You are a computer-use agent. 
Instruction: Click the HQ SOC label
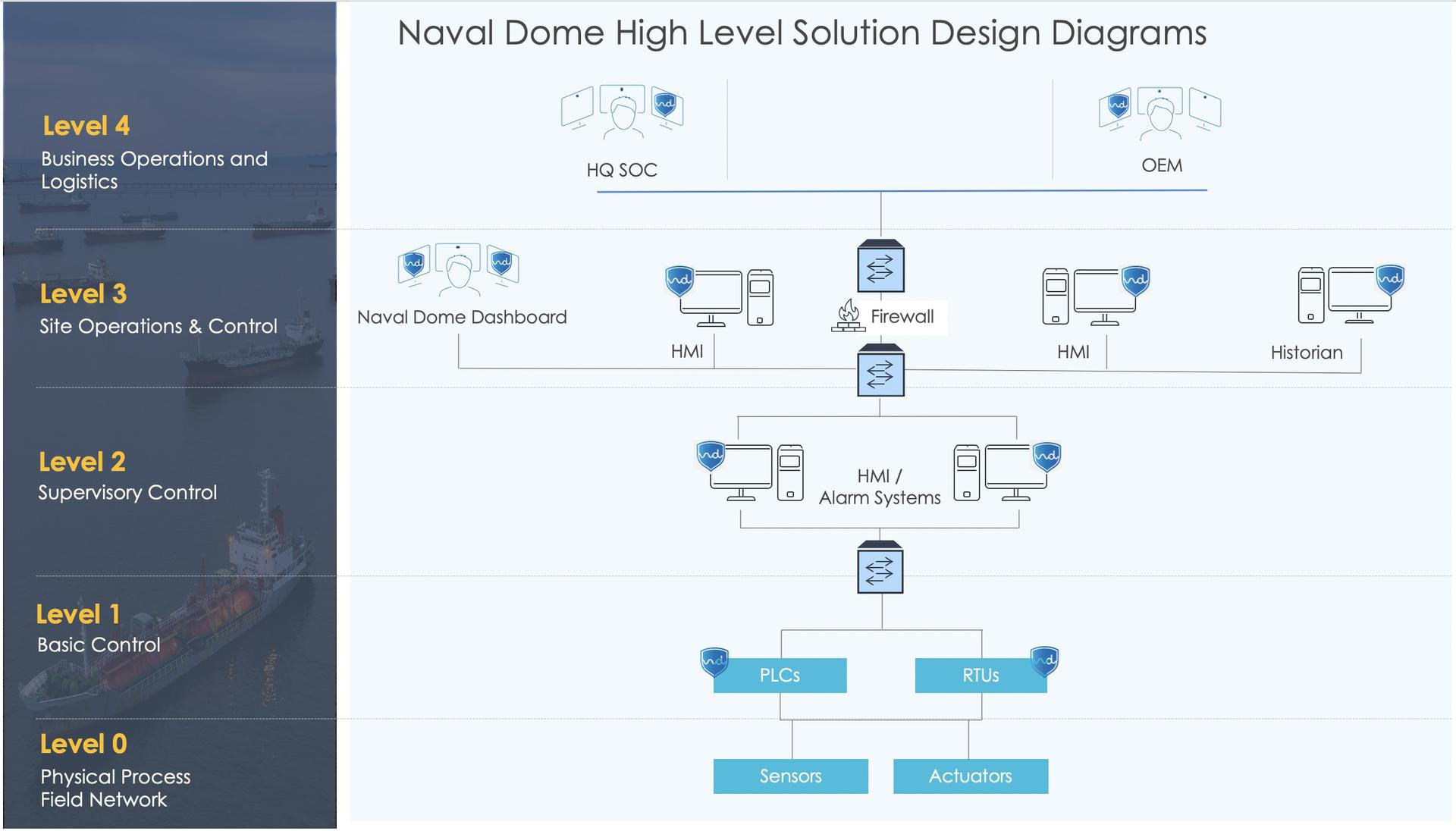tap(622, 170)
